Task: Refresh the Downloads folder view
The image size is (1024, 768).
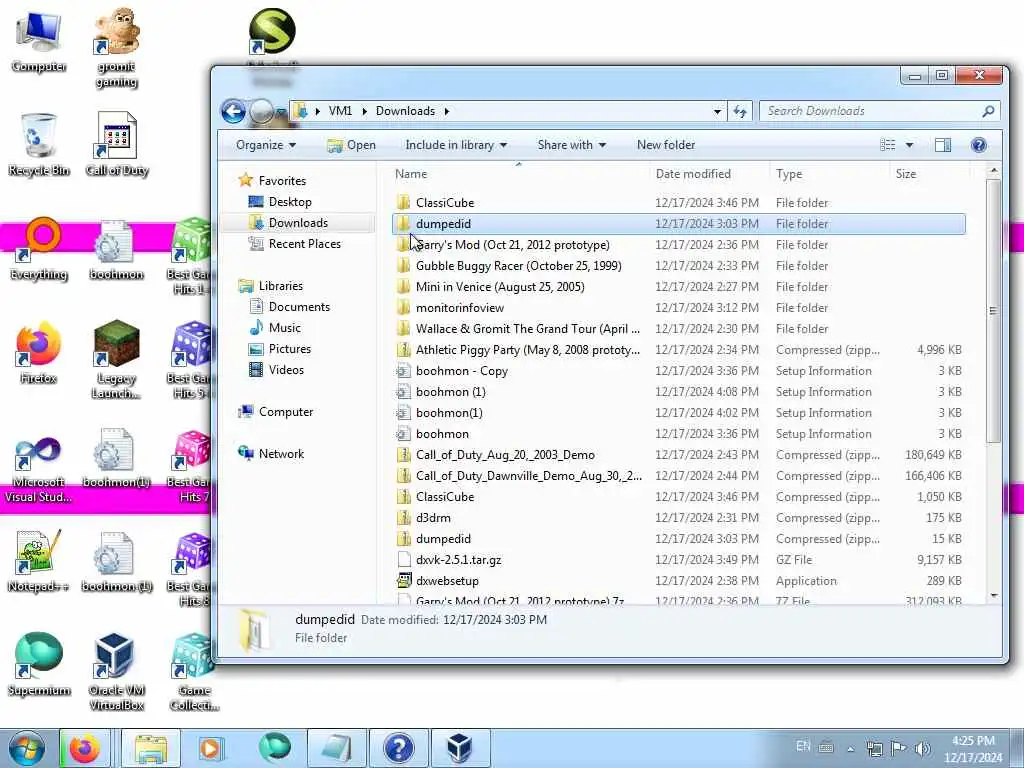Action: [739, 111]
